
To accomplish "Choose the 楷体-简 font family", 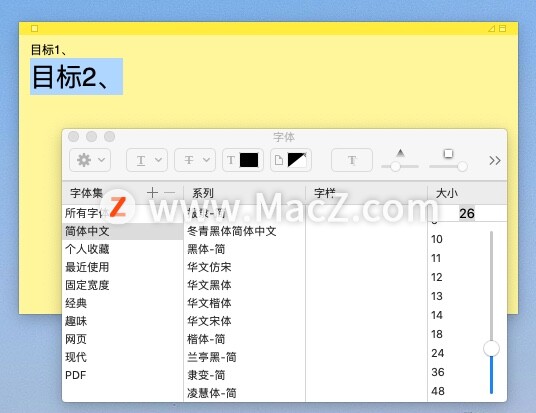I will pyautogui.click(x=244, y=339).
